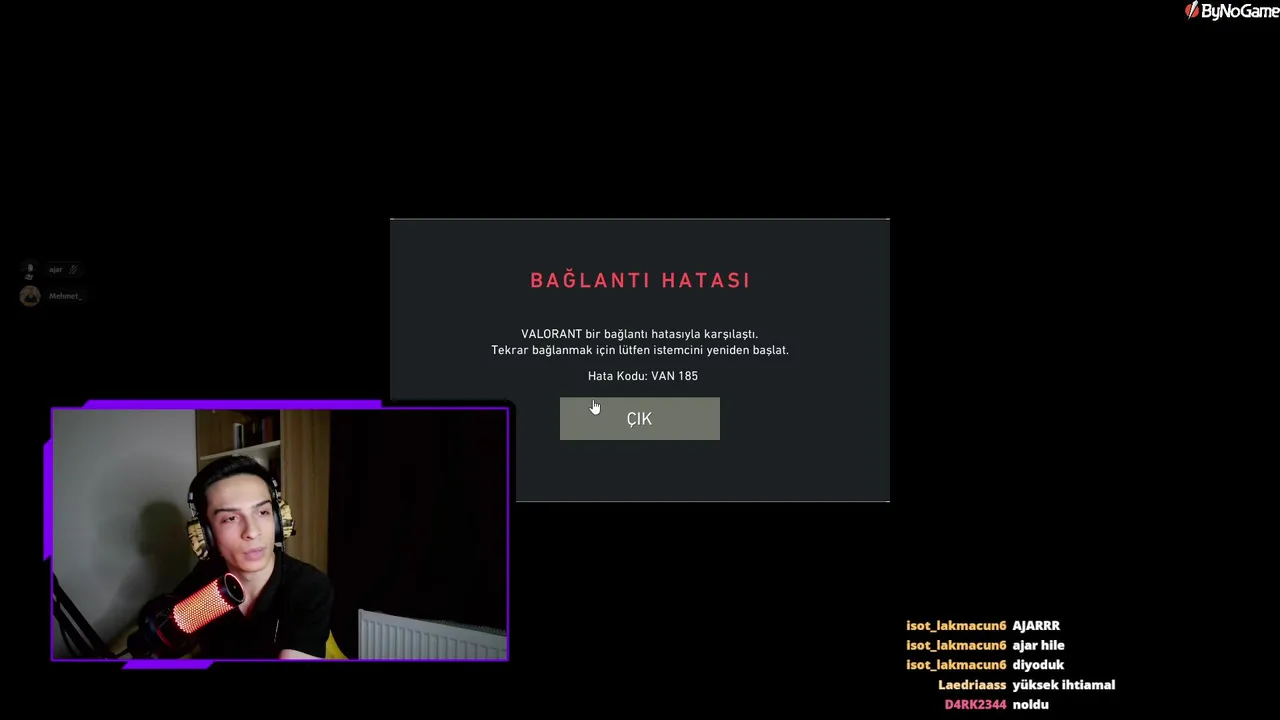The image size is (1280, 720).
Task: Click the muted microphone icon next to ajar
Action: [73, 270]
